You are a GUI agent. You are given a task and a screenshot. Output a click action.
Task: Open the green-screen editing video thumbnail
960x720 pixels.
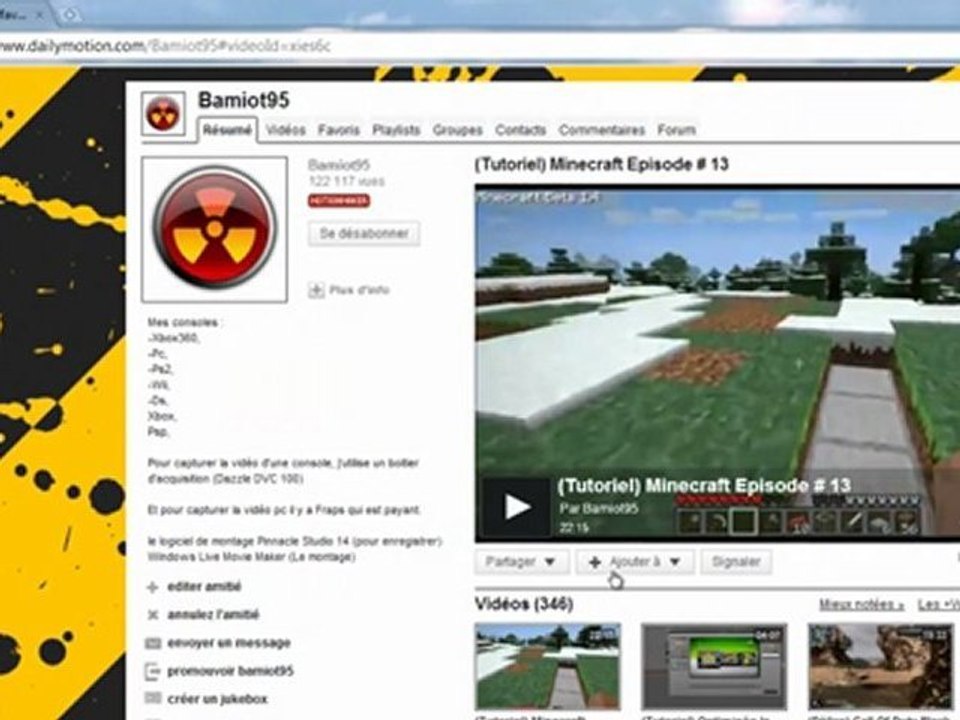[714, 667]
